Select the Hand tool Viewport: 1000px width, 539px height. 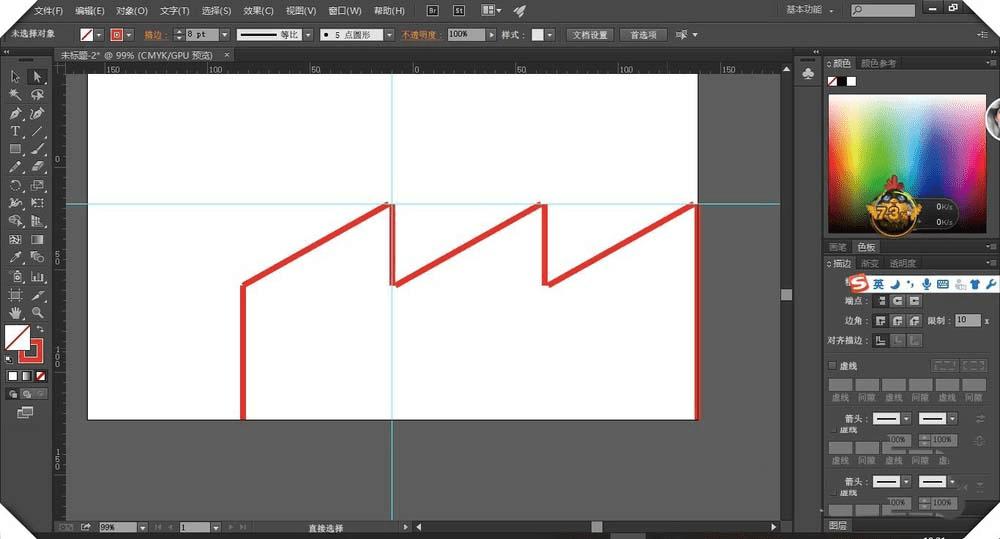[15, 313]
